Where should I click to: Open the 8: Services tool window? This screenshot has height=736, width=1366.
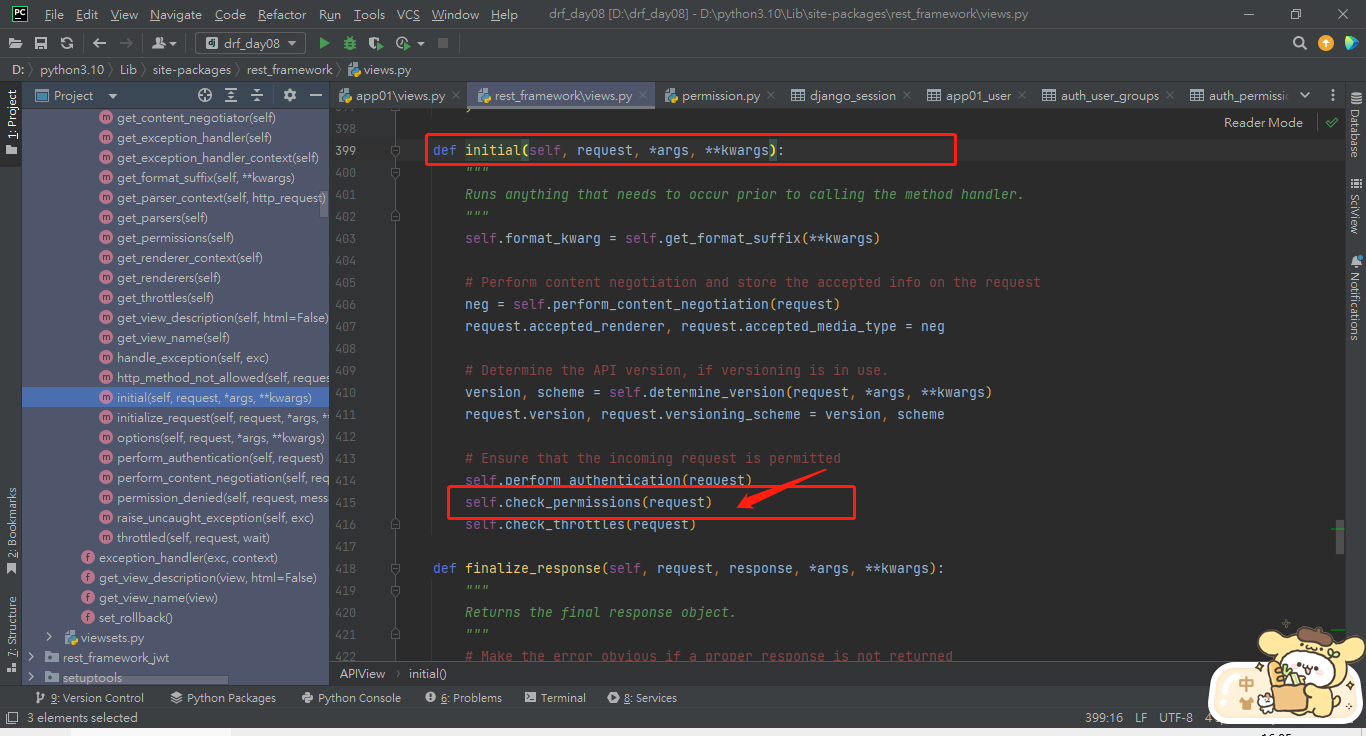pyautogui.click(x=641, y=697)
